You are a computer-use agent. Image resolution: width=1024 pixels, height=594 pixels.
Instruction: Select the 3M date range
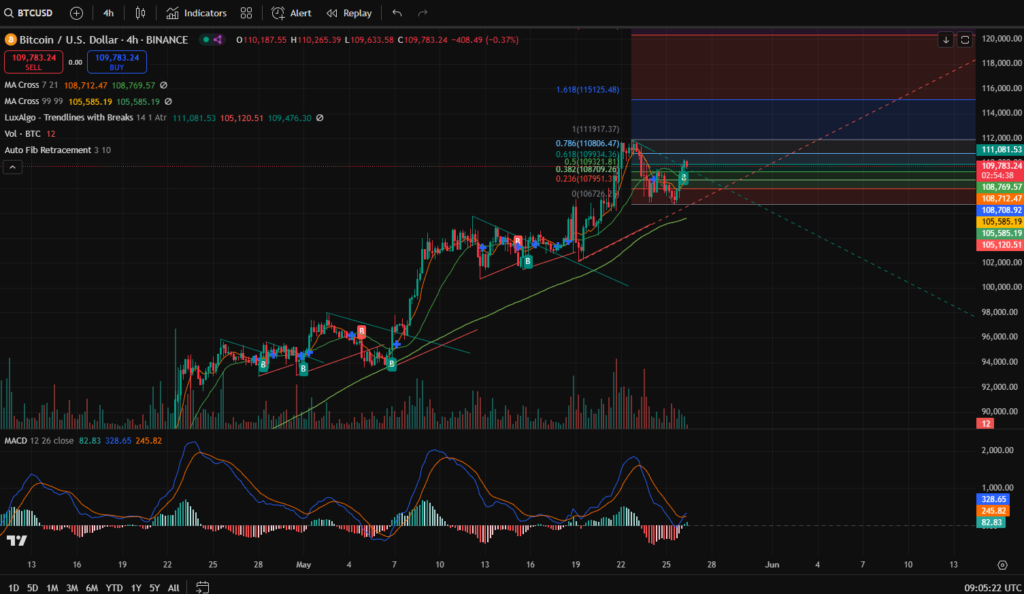tap(72, 587)
